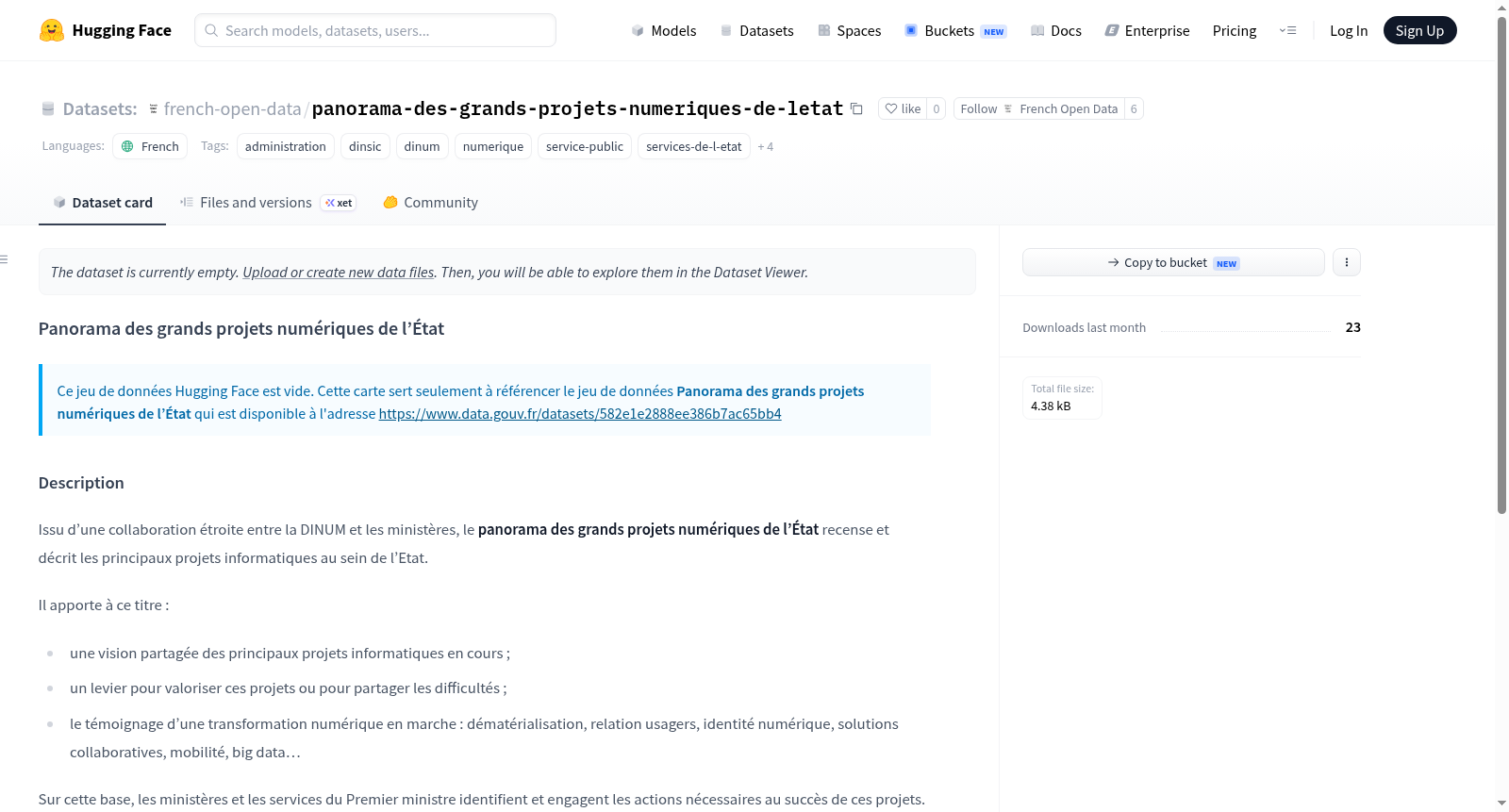
Task: Open Datasets from the top navigation
Action: coord(757,30)
